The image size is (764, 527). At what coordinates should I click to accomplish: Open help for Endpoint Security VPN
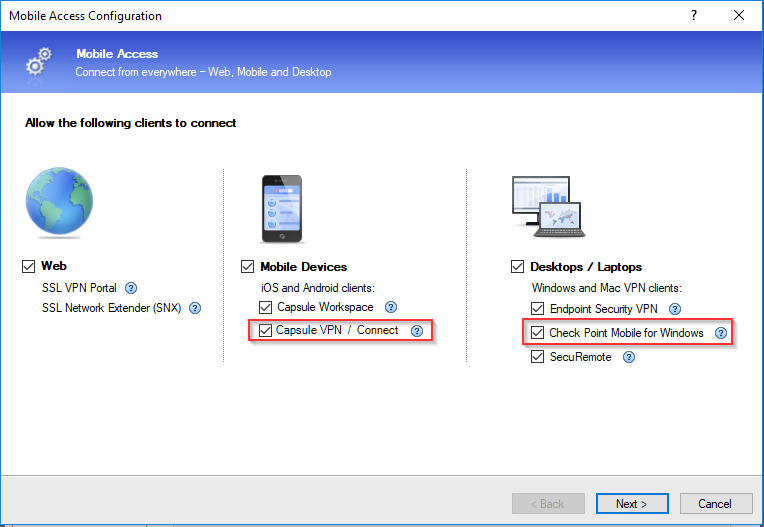[675, 309]
